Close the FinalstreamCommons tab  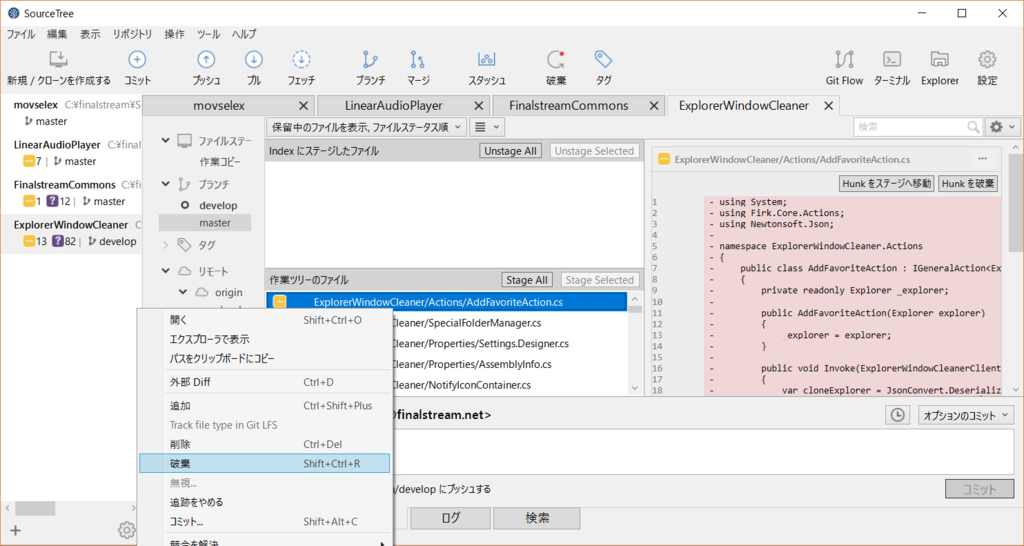point(654,106)
